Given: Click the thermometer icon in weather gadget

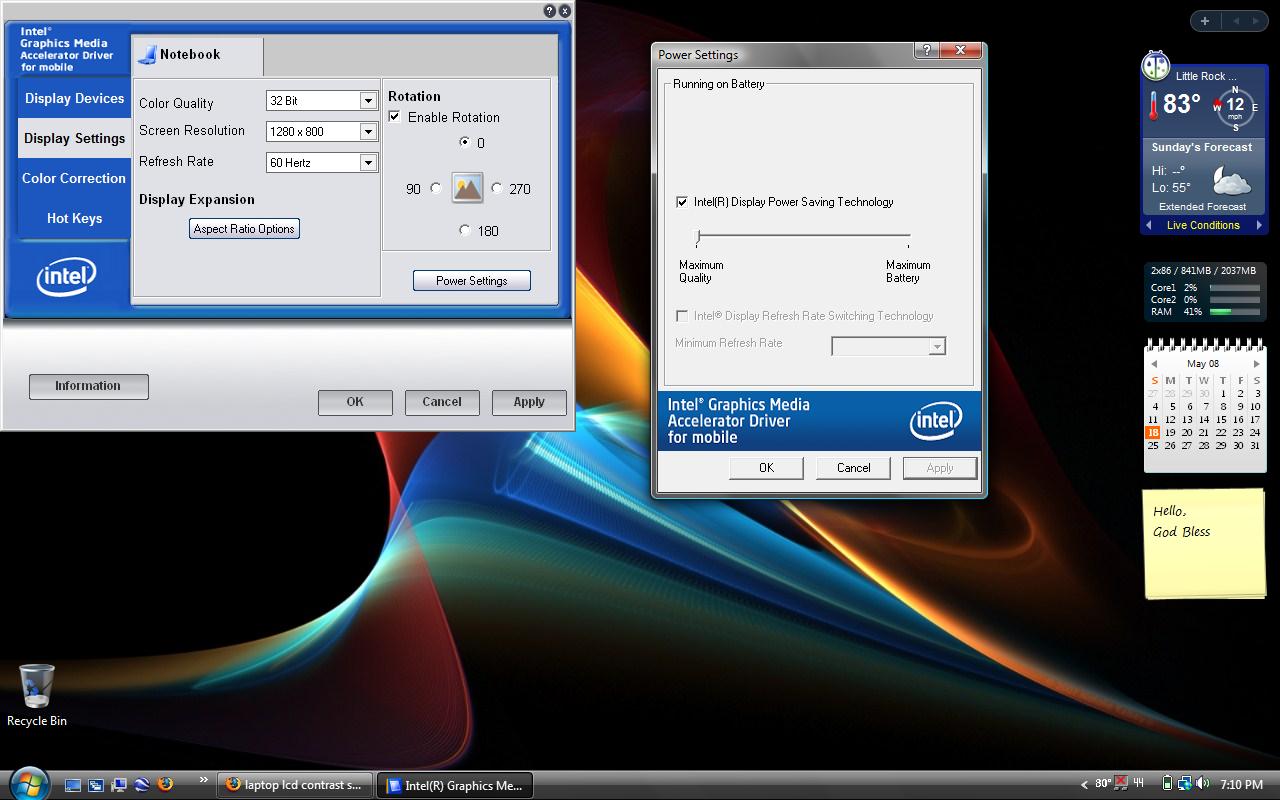Looking at the screenshot, I should [1153, 105].
